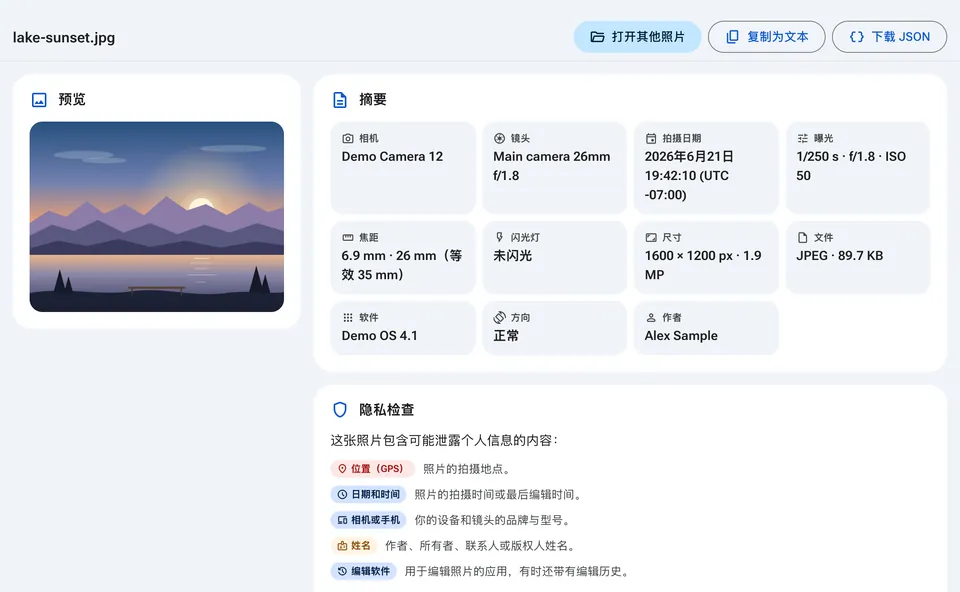
Task: Click the 位置（GPS）privacy tag
Action: coord(372,469)
